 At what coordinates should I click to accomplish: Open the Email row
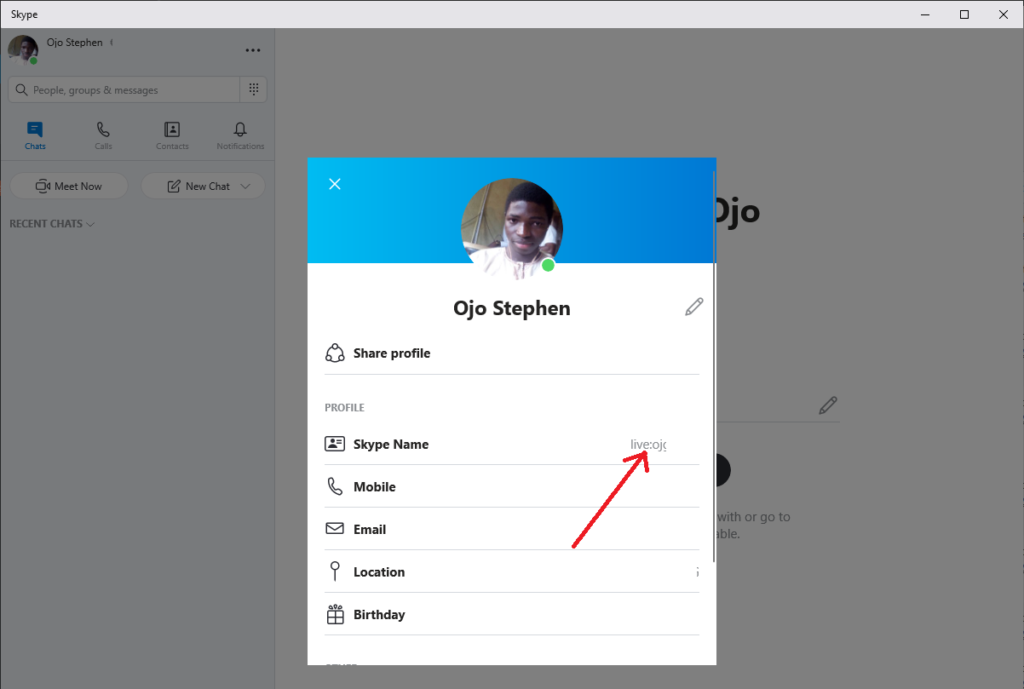pyautogui.click(x=511, y=529)
